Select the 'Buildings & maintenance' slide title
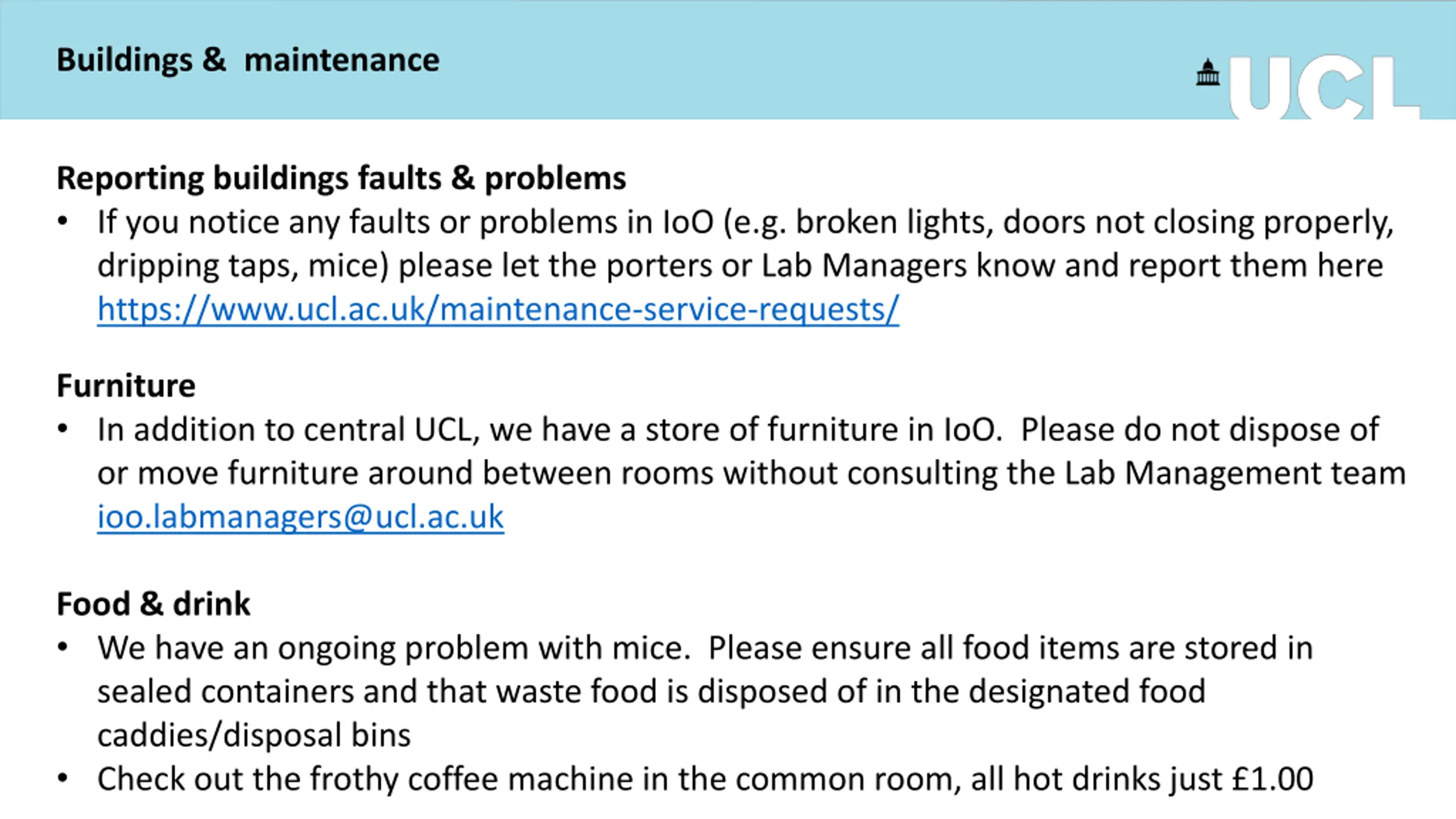 click(248, 60)
